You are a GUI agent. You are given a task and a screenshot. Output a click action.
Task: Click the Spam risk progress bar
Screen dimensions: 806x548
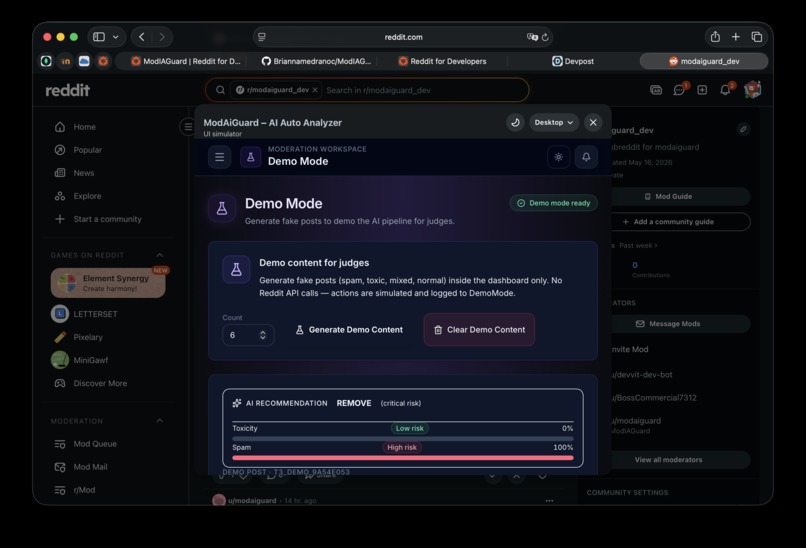(402, 458)
